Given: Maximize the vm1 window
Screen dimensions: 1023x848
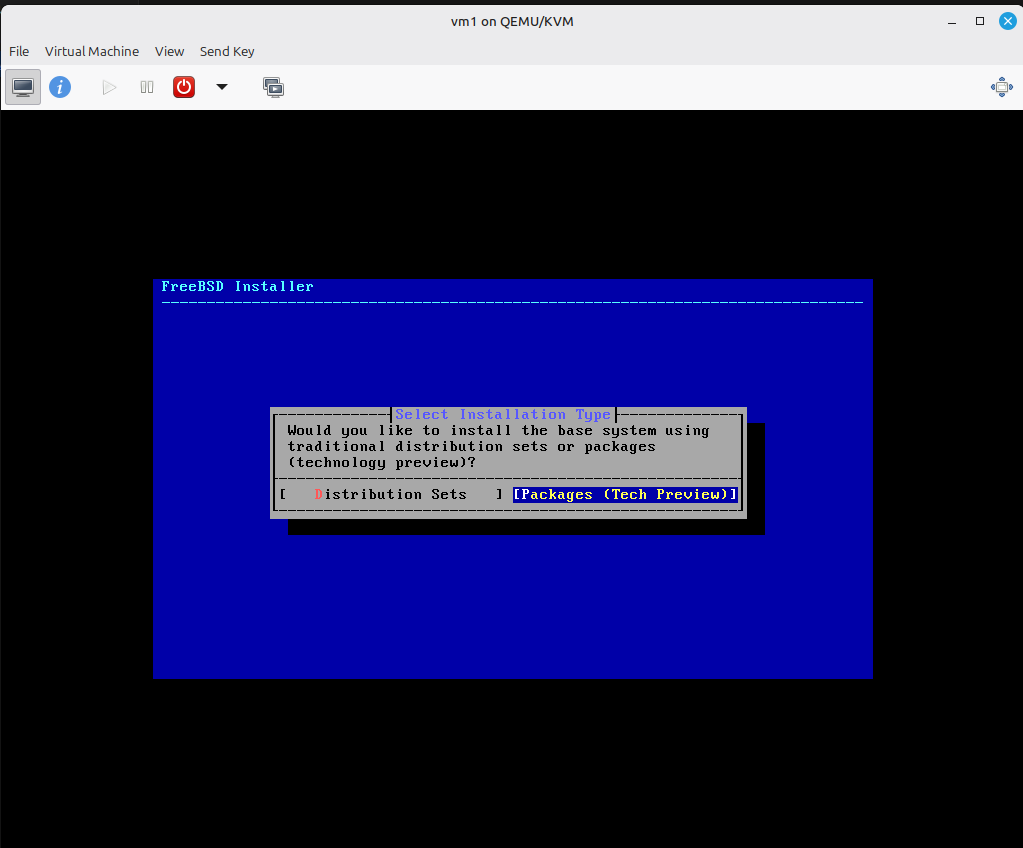Looking at the screenshot, I should (980, 21).
